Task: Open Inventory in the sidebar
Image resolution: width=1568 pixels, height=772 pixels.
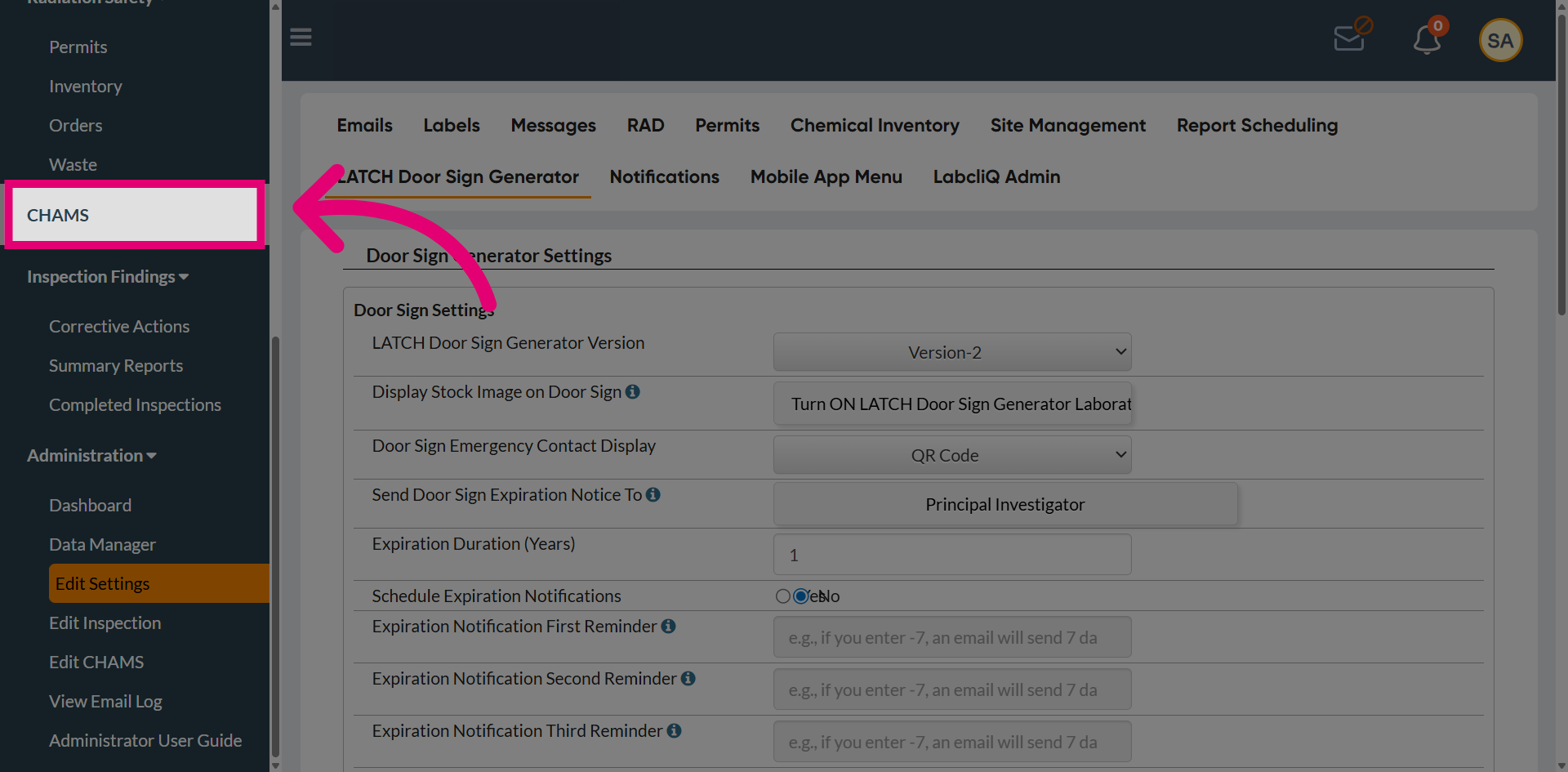Action: tap(86, 87)
